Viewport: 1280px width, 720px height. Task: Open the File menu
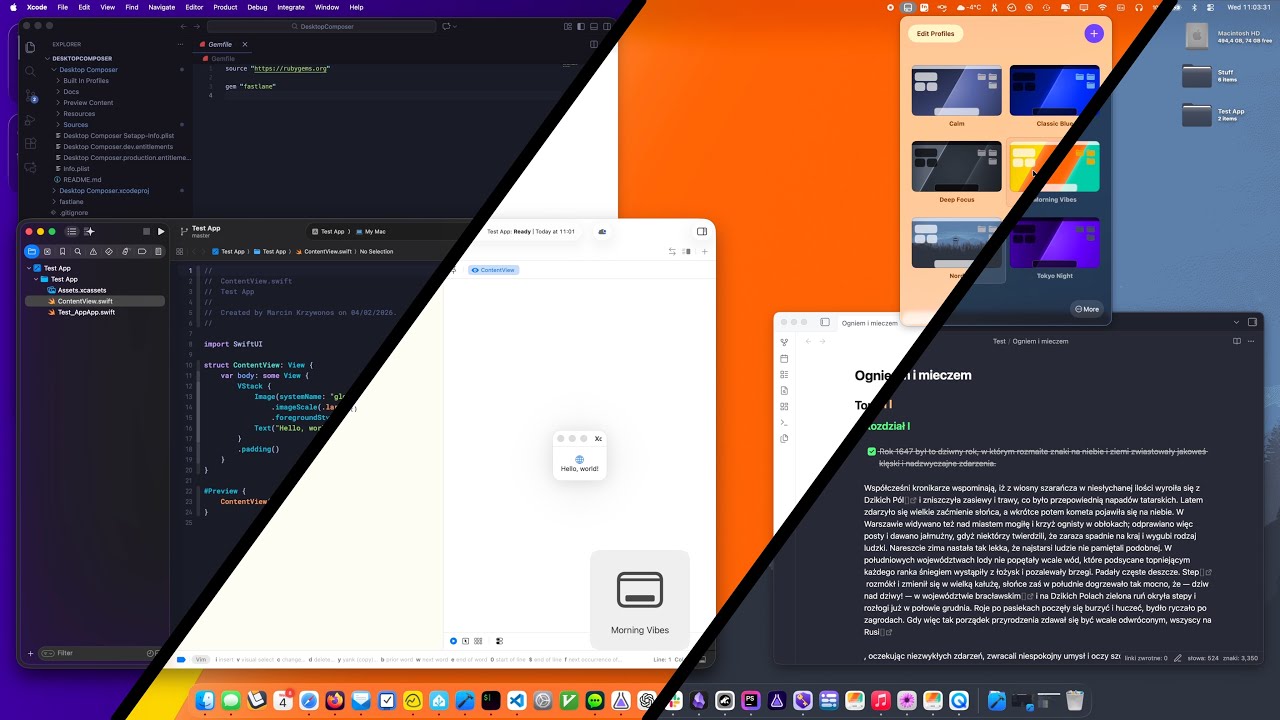pos(63,7)
